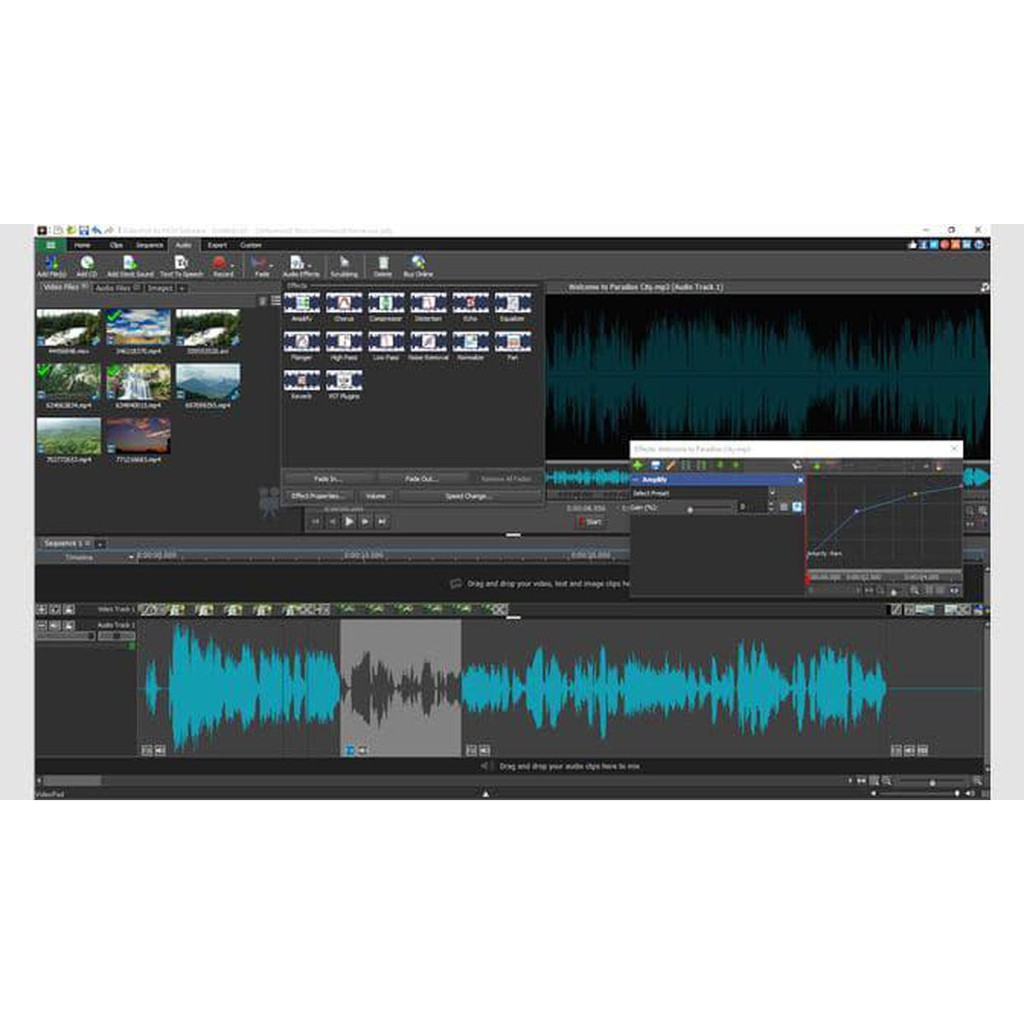The width and height of the screenshot is (1024, 1024).
Task: Switch bin to list view icon
Action: 276,301
